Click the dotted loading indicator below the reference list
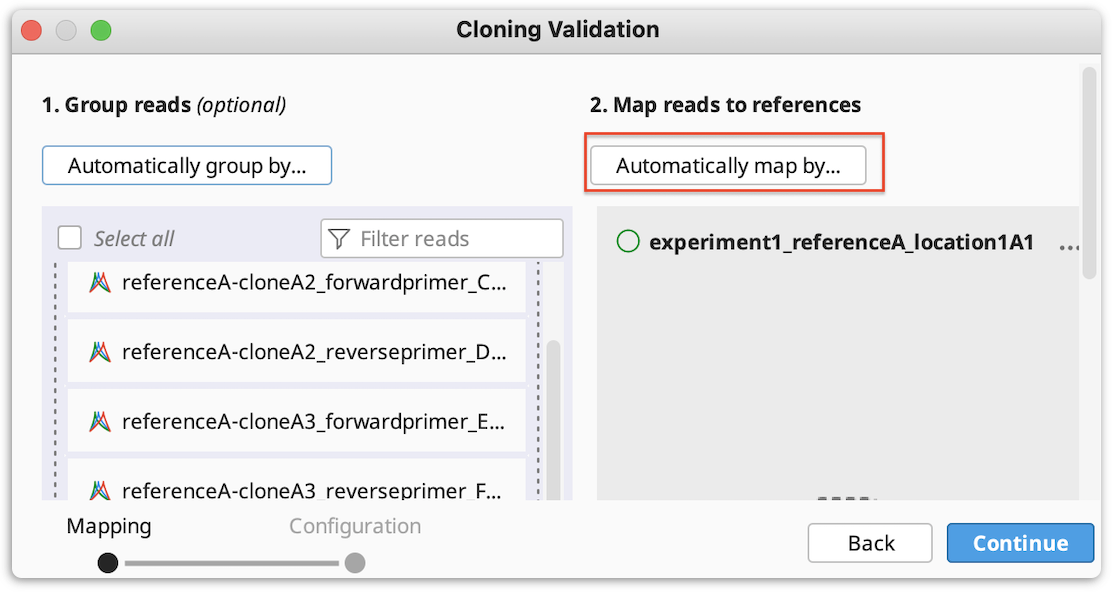 pyautogui.click(x=843, y=497)
